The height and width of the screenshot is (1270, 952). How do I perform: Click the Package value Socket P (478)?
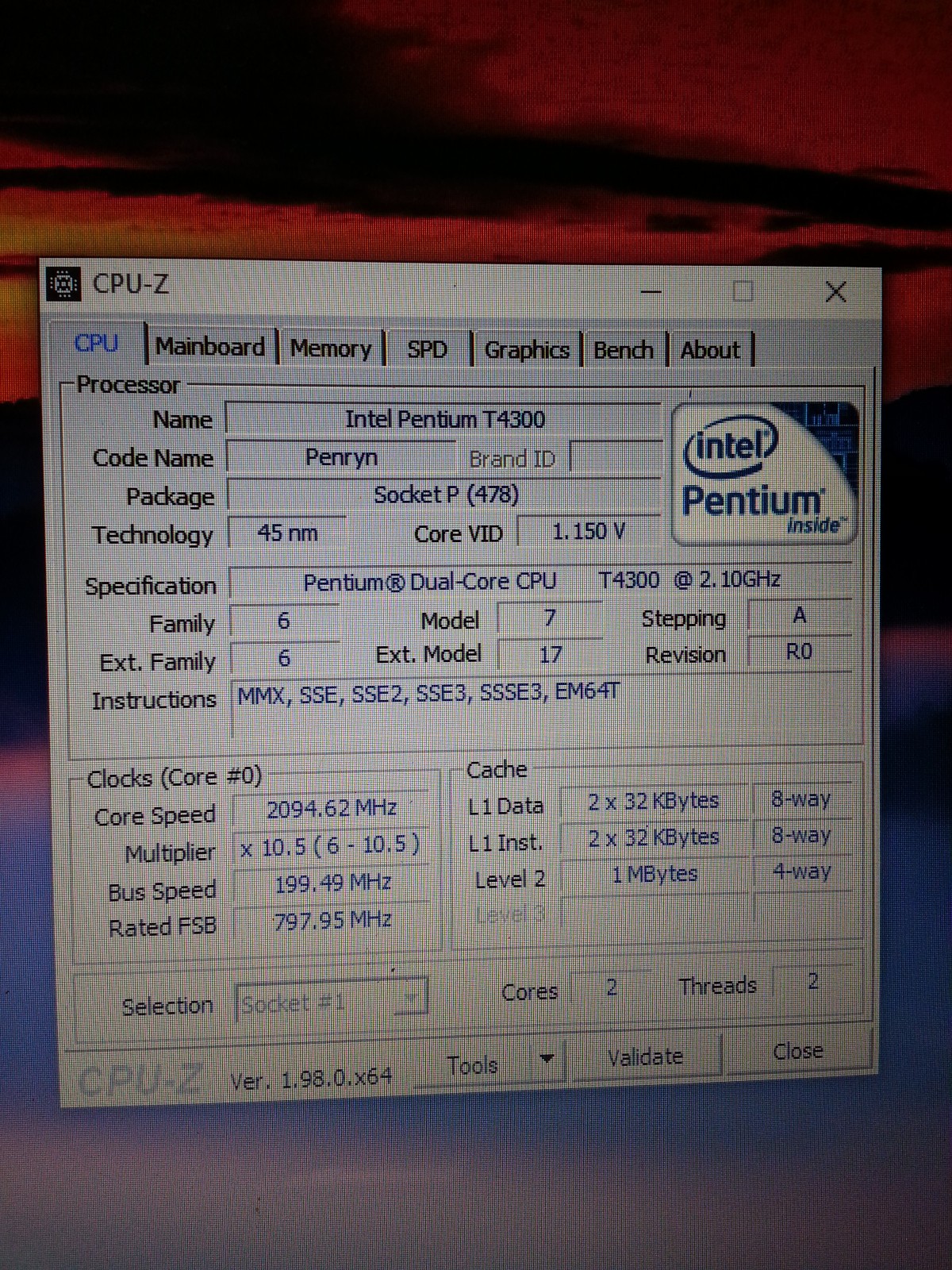click(445, 495)
